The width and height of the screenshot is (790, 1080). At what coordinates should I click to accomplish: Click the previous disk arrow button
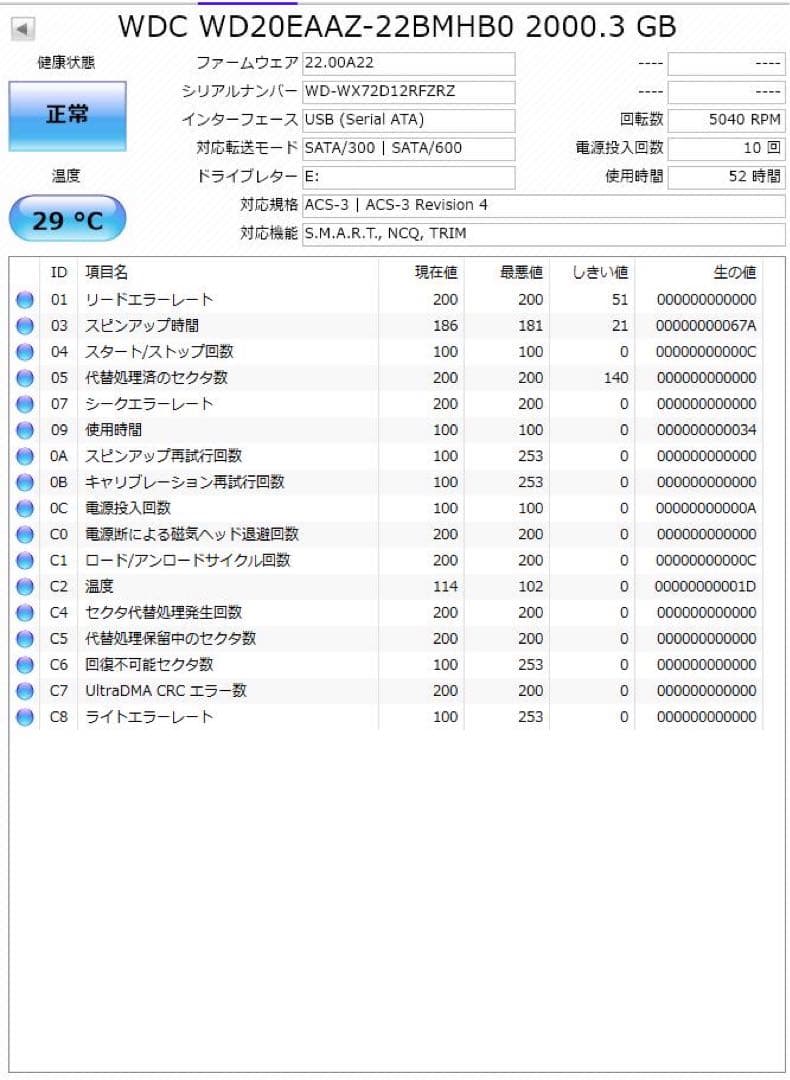23,29
